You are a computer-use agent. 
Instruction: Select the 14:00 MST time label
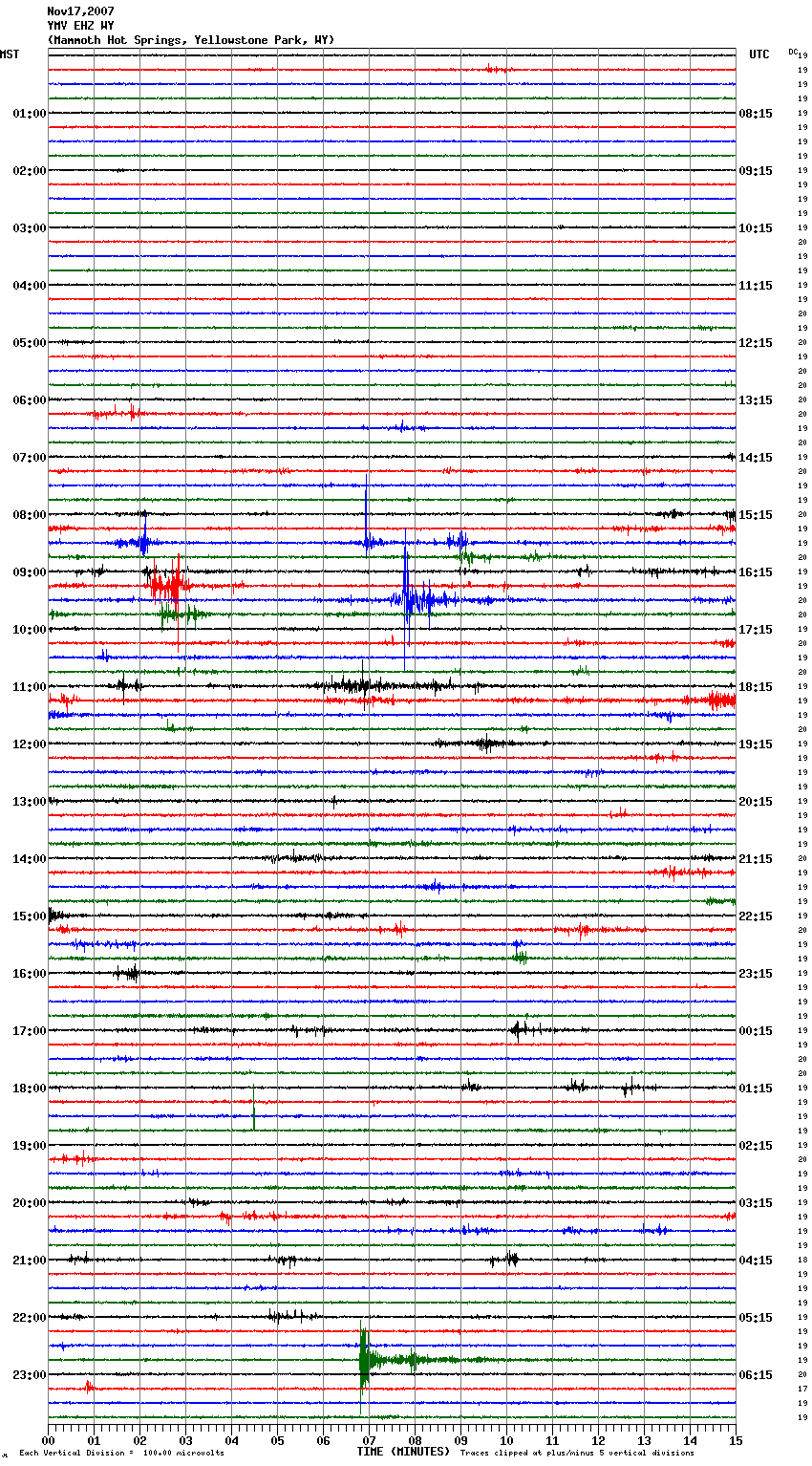30,859
